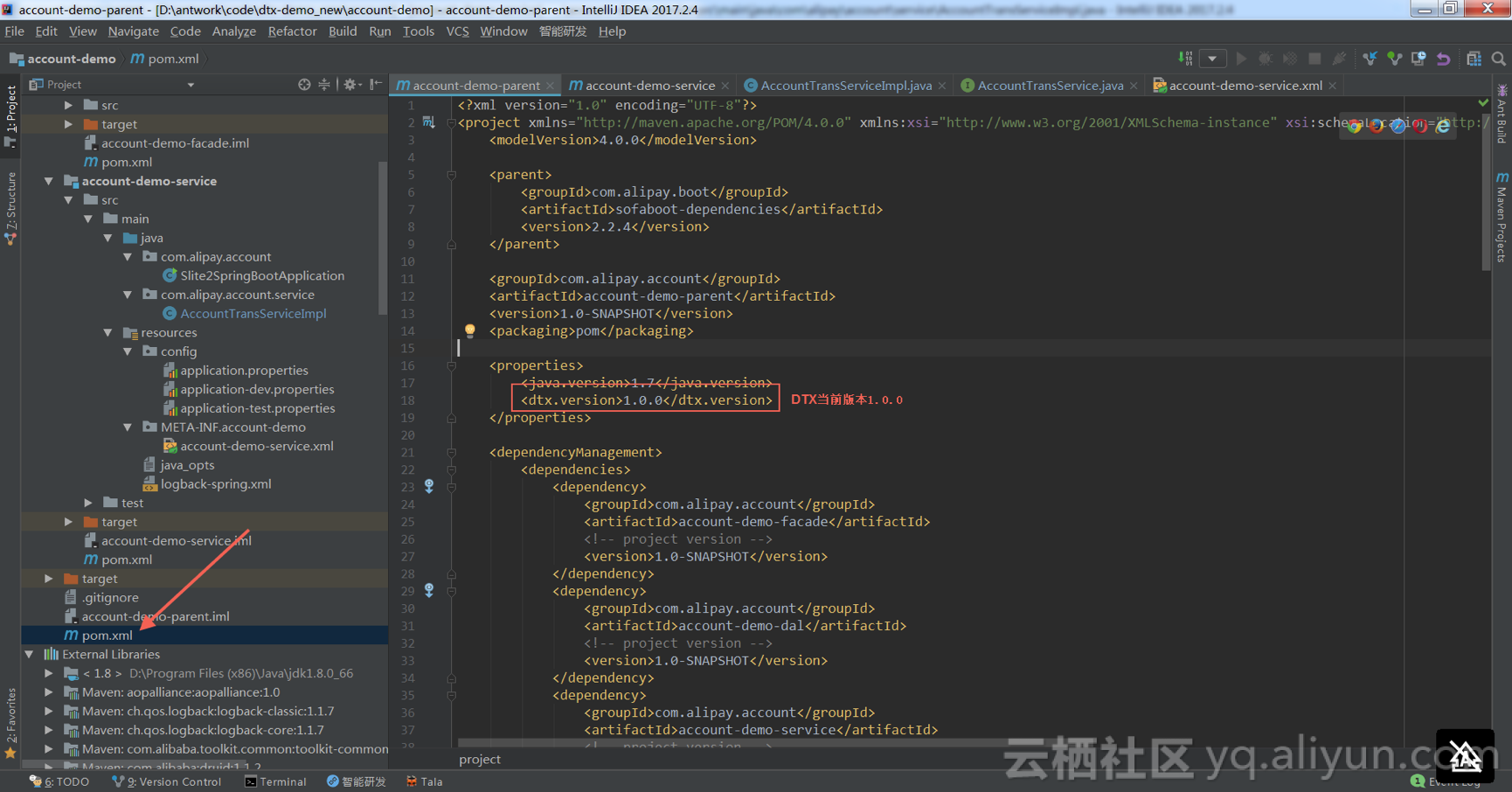1512x792 pixels.
Task: Select application-dev.properties in project tree
Action: pyautogui.click(x=257, y=389)
